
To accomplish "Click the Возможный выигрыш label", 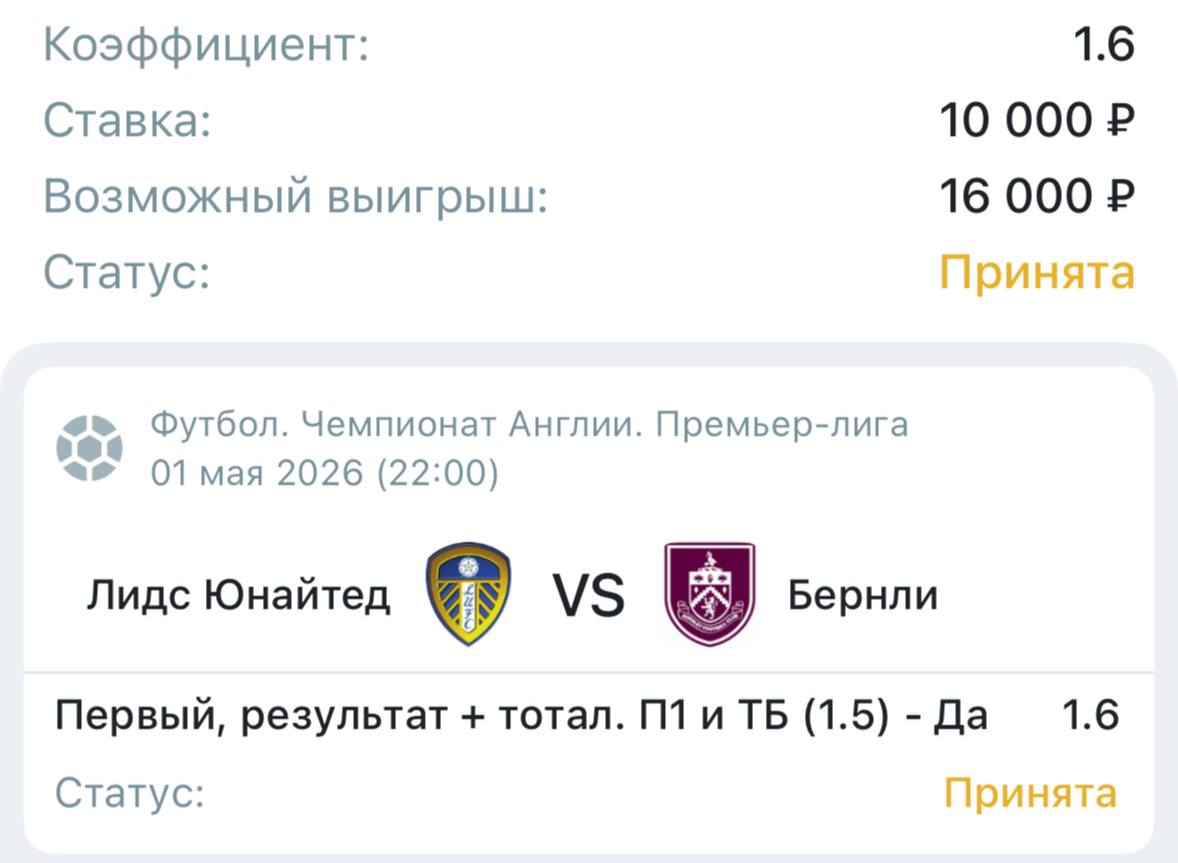I will click(x=295, y=197).
